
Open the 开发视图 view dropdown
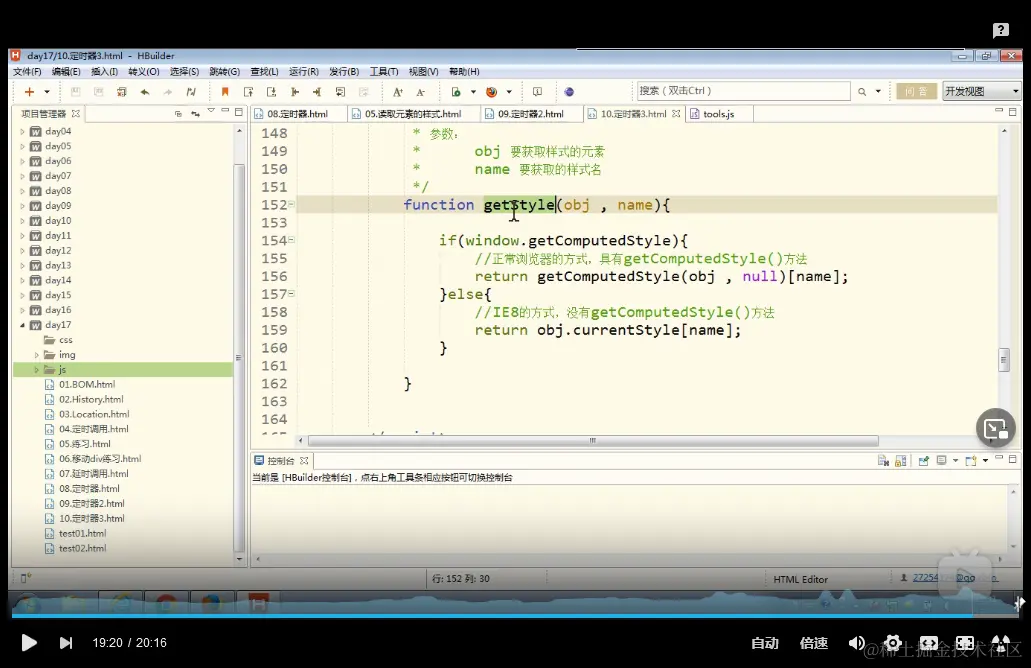[982, 91]
